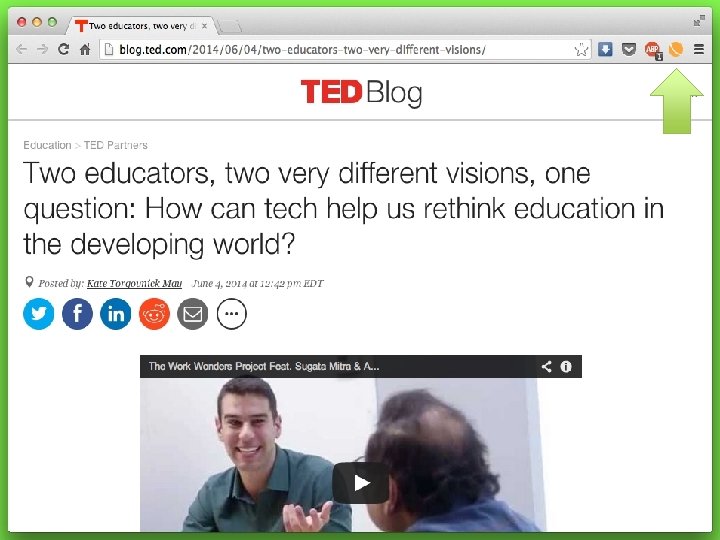Share article on Reddit

tap(154, 314)
